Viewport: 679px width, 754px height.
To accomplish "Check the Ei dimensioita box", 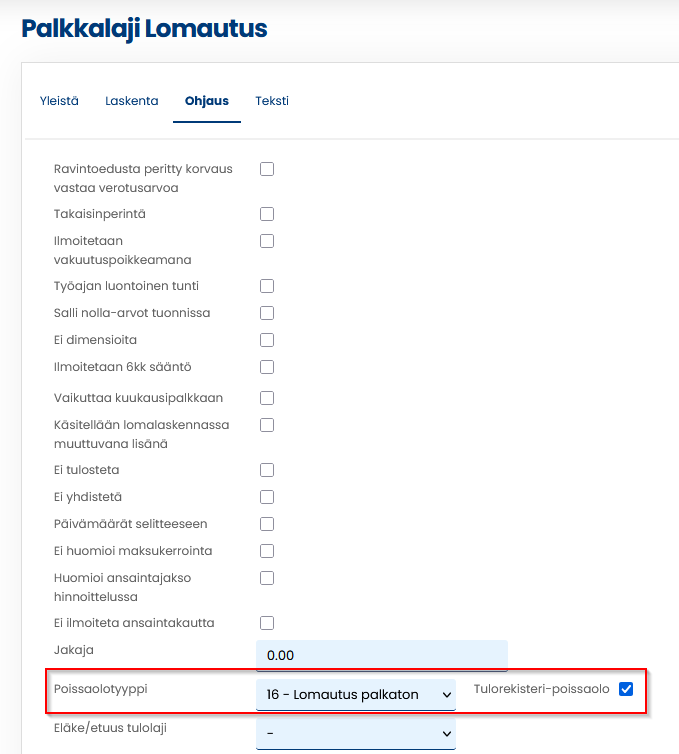I will pos(267,340).
